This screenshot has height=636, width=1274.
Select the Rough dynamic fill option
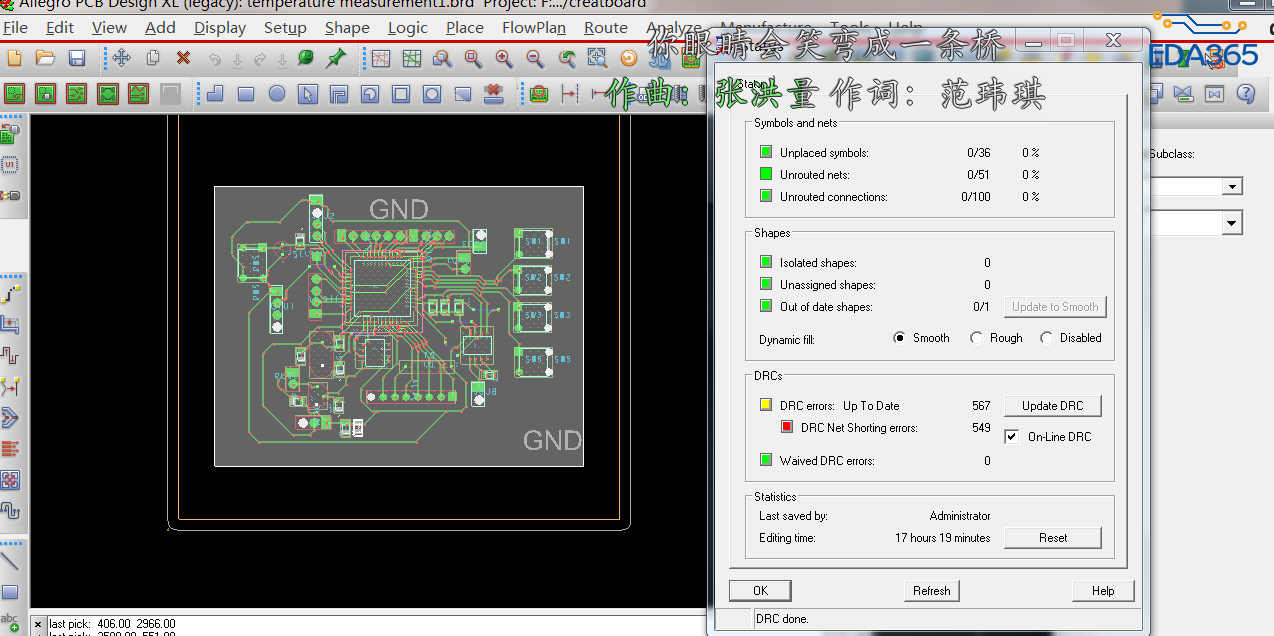point(976,338)
